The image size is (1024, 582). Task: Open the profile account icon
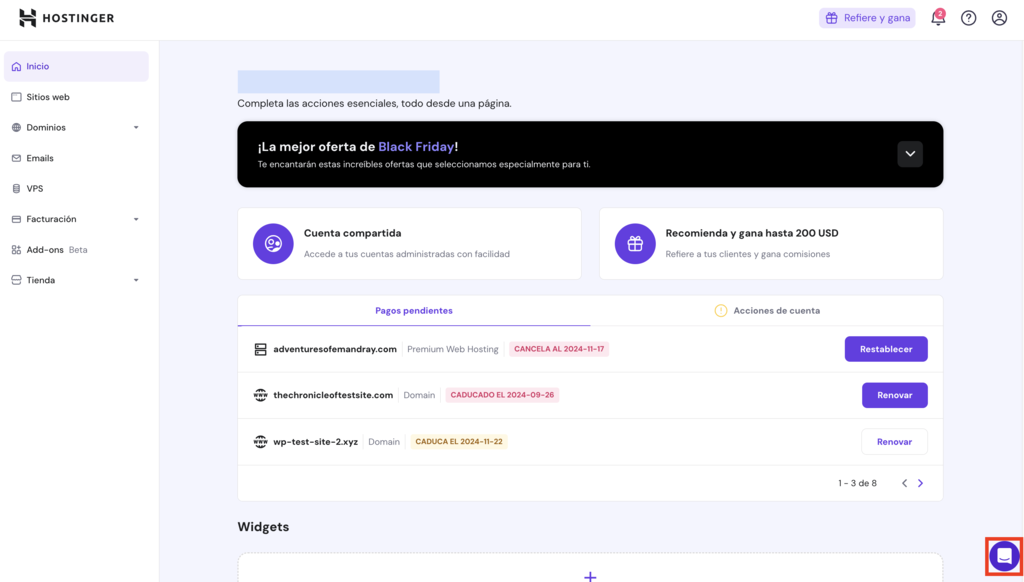point(999,18)
